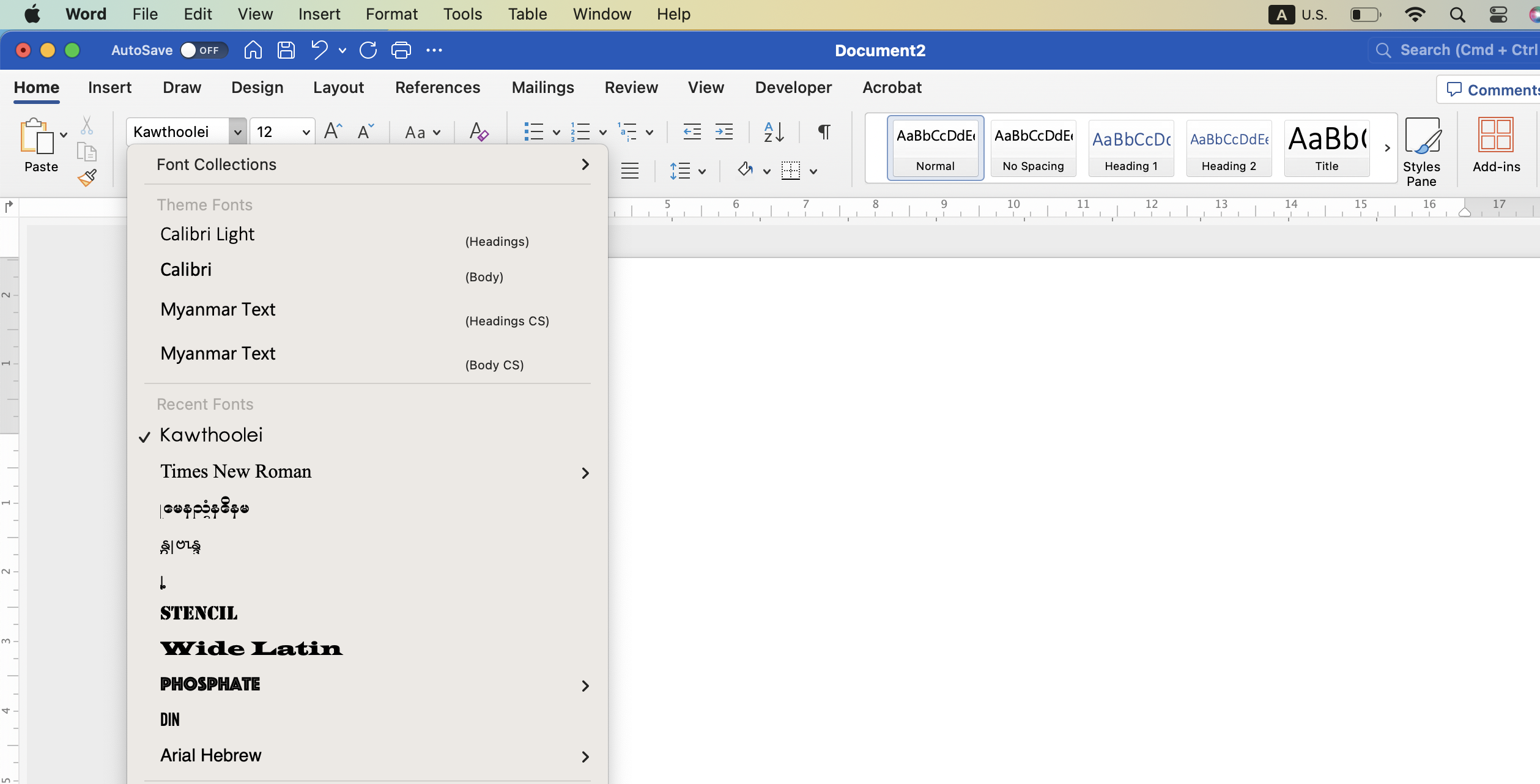1540x784 pixels.
Task: Expand Times New Roman variants
Action: point(585,473)
